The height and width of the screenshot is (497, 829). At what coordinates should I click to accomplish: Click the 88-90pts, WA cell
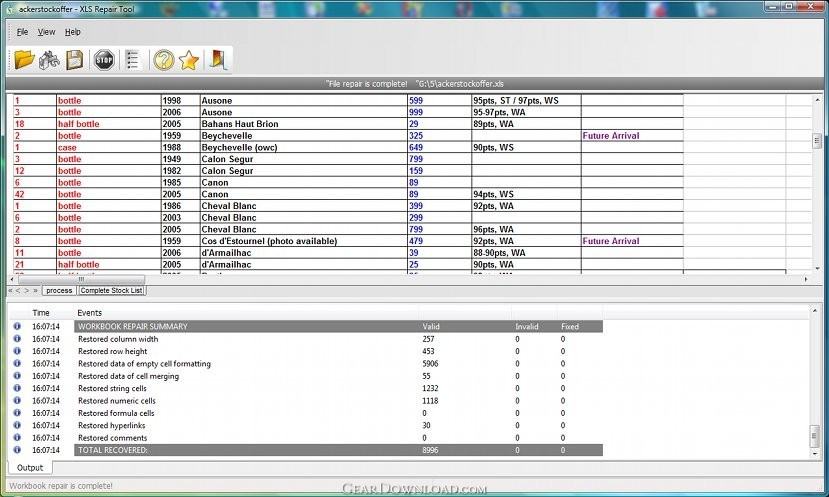[x=526, y=253]
